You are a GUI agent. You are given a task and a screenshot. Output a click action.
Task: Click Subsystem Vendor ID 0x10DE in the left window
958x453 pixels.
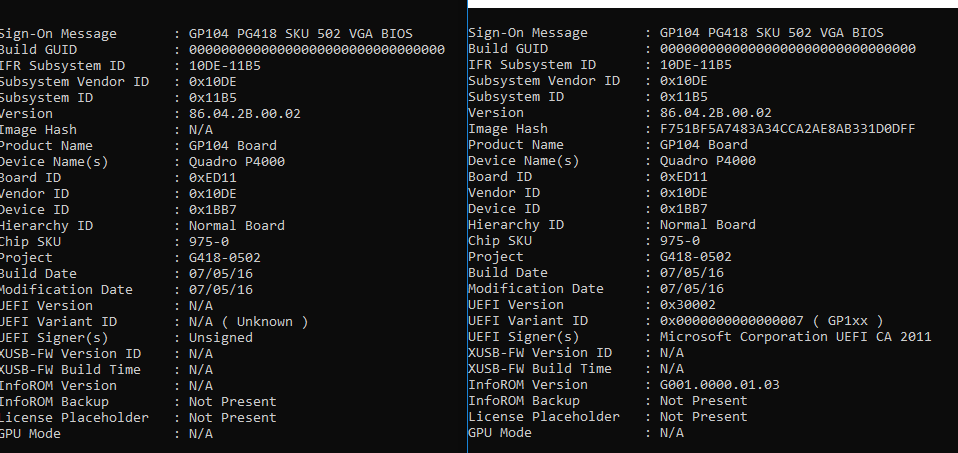tap(213, 82)
